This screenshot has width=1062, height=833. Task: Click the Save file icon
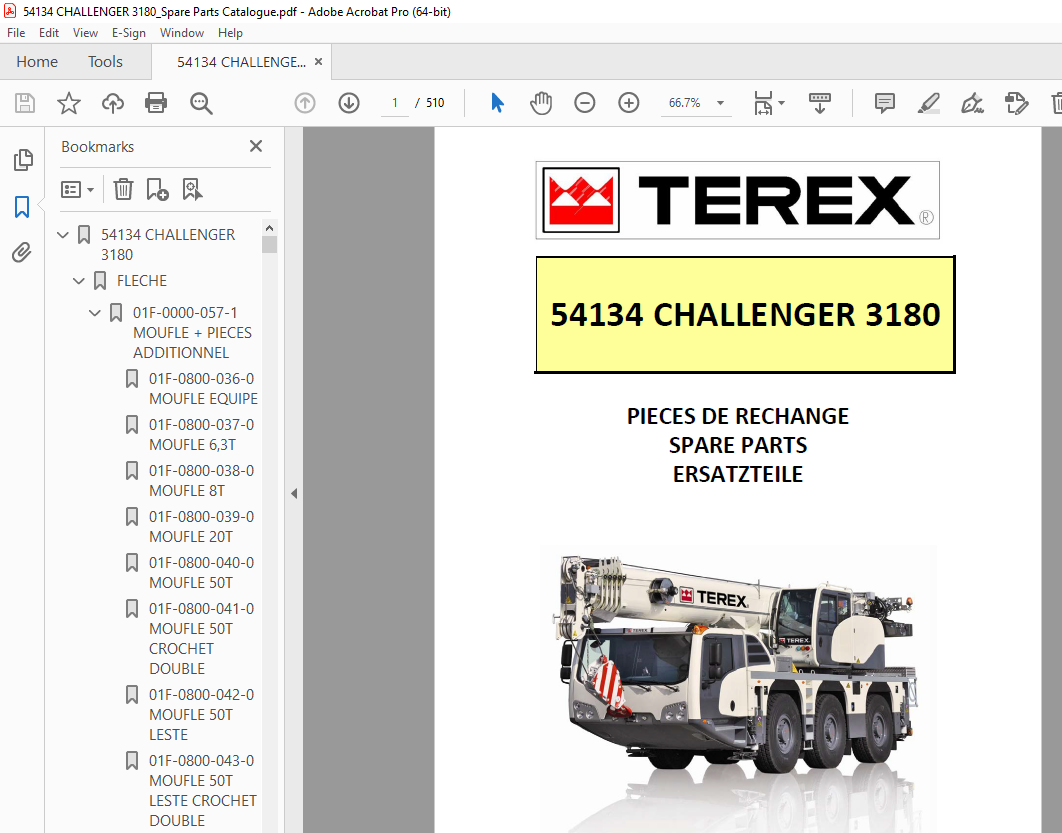(x=25, y=103)
